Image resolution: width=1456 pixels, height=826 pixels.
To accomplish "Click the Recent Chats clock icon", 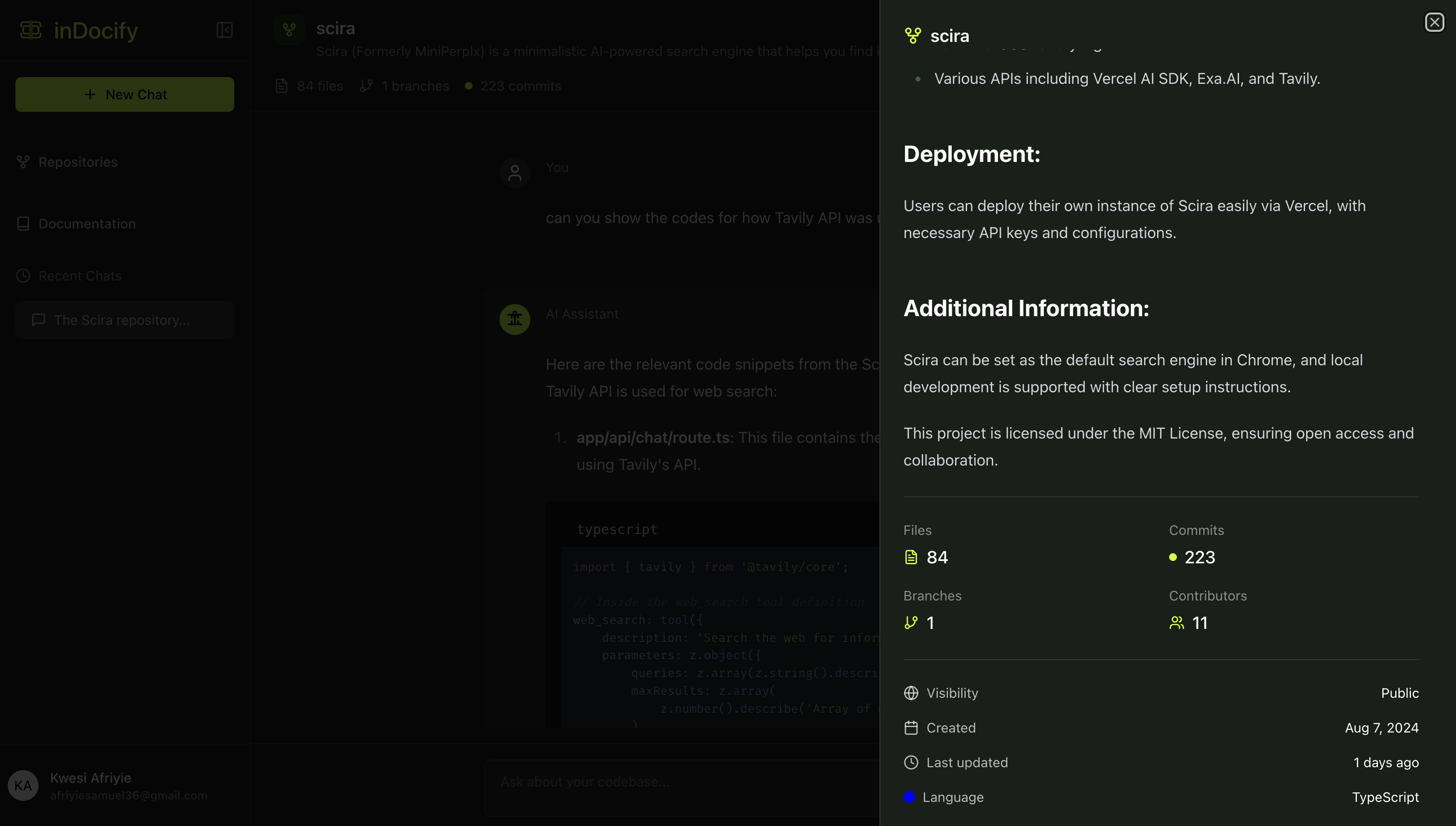I will 23,276.
